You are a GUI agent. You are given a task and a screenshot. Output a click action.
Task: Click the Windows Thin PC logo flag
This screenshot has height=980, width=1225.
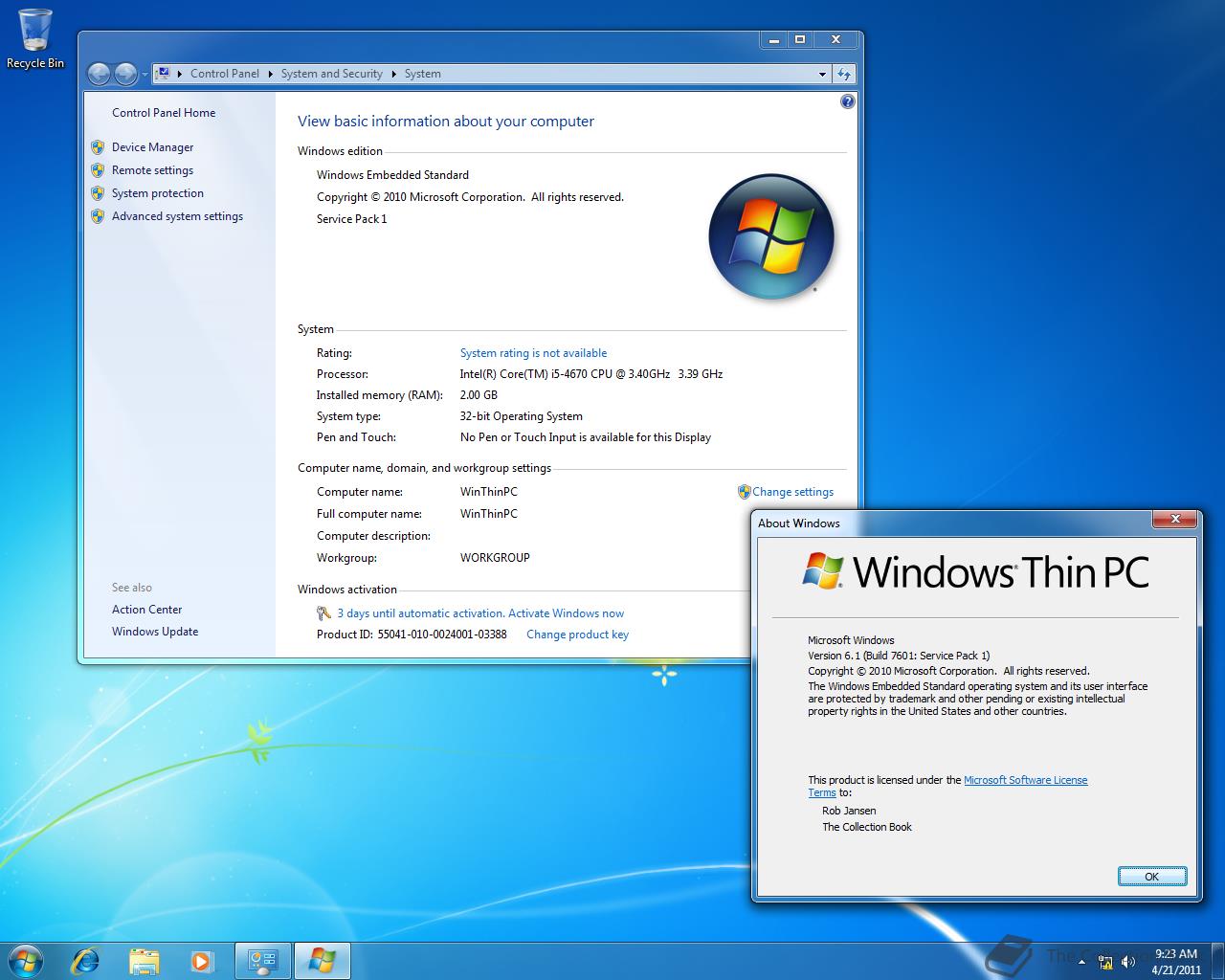(x=822, y=569)
